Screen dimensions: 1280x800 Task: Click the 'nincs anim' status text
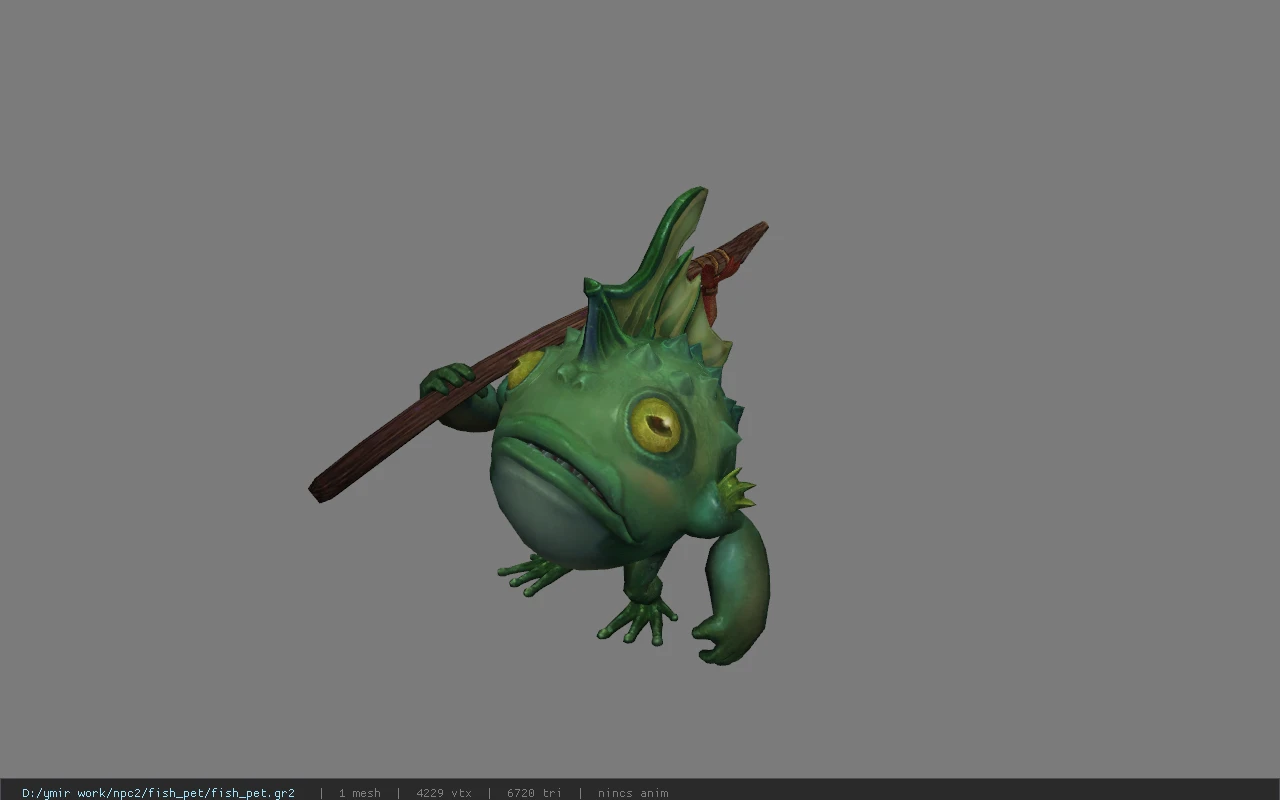click(633, 793)
